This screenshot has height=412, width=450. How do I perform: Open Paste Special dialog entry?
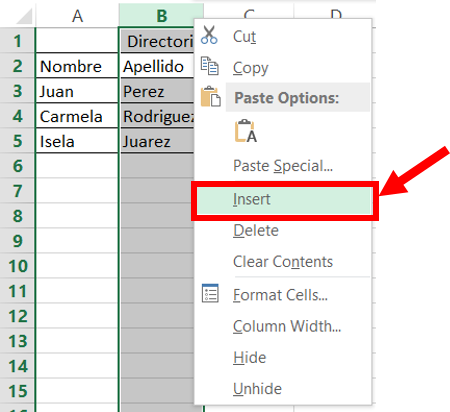tap(283, 166)
